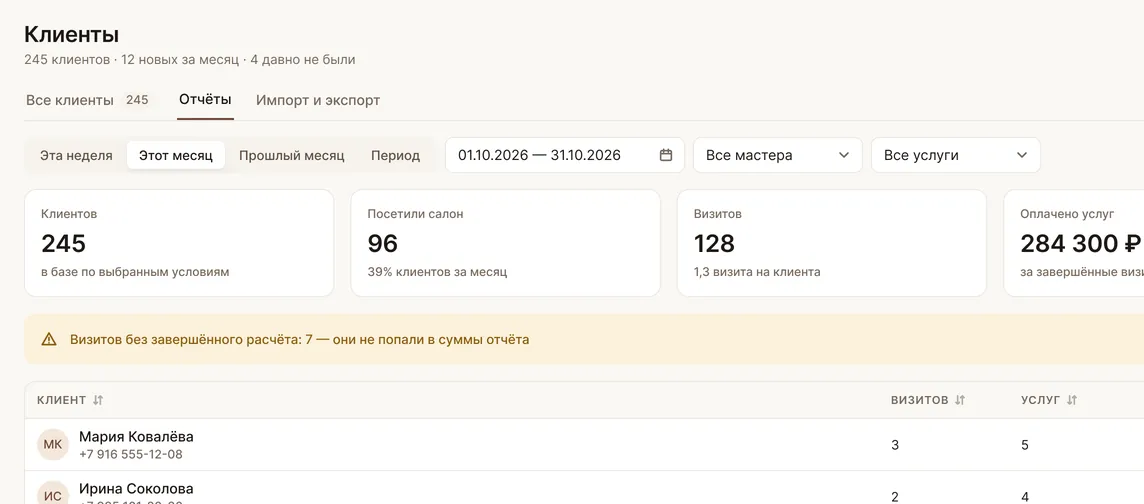Click the subtitle 12 новых за месяц
The width and height of the screenshot is (1144, 504).
tap(180, 60)
